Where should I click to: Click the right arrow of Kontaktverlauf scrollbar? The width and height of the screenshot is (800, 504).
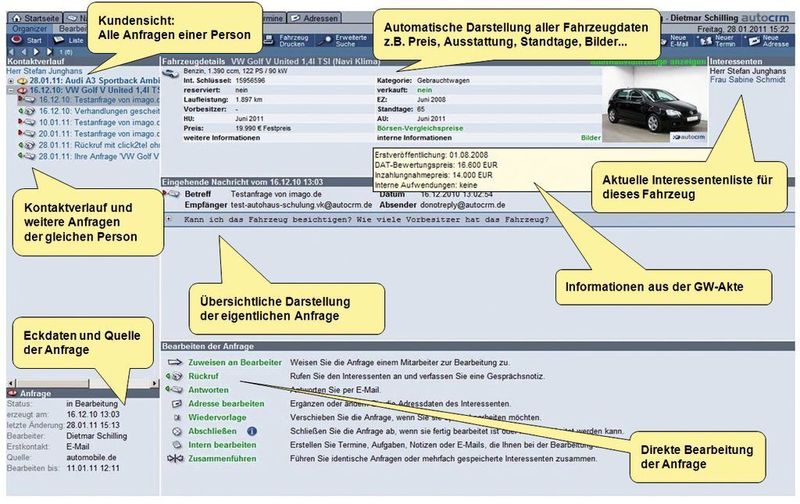click(x=155, y=383)
